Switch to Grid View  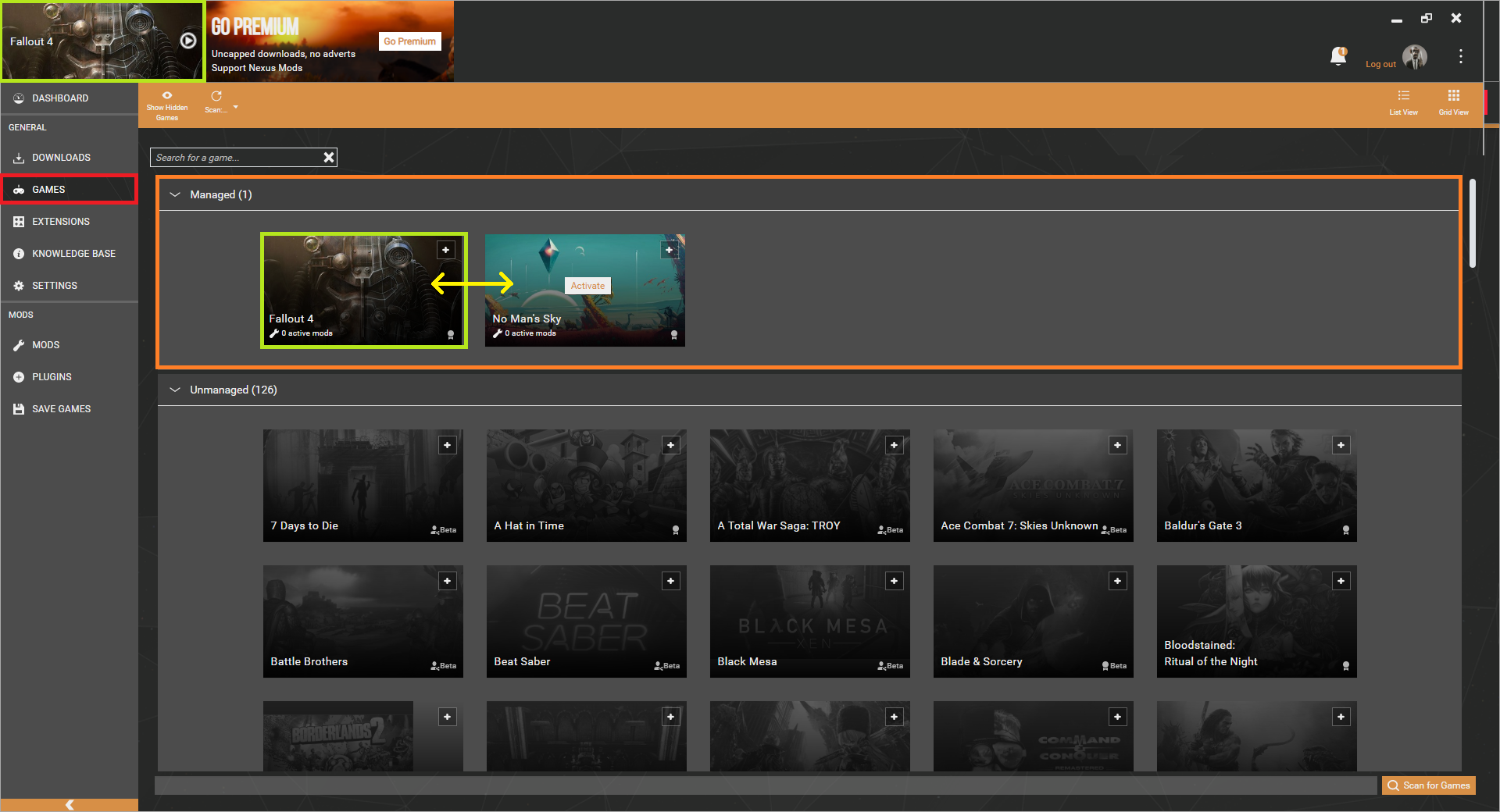click(x=1453, y=102)
